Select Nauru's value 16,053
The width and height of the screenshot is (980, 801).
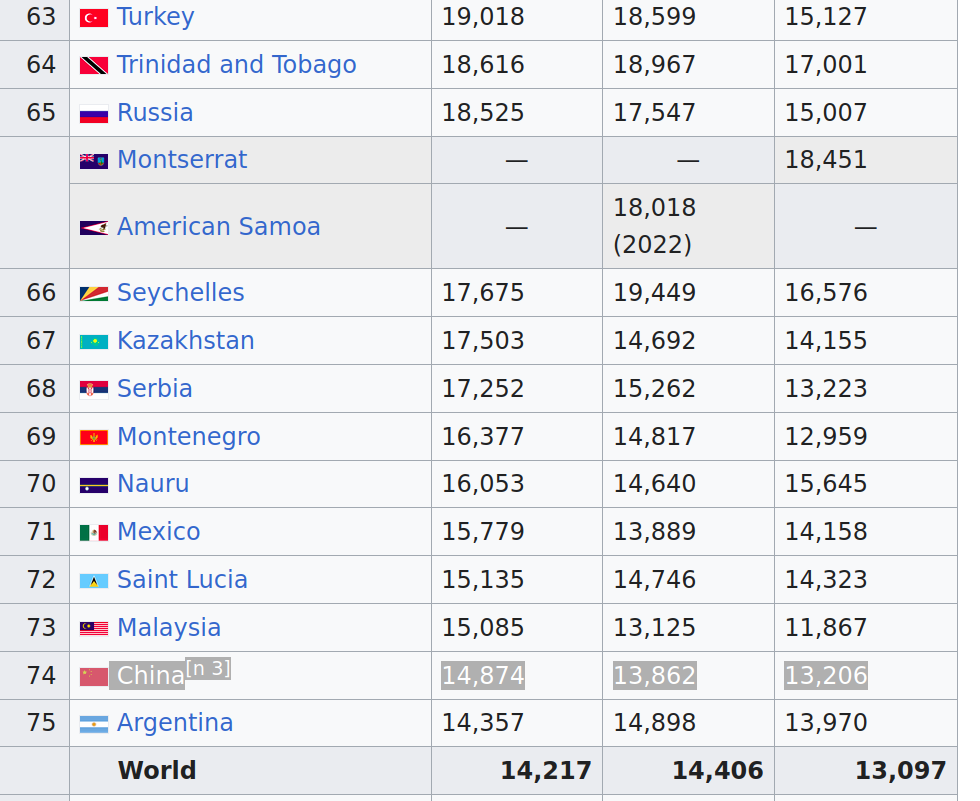click(x=483, y=484)
